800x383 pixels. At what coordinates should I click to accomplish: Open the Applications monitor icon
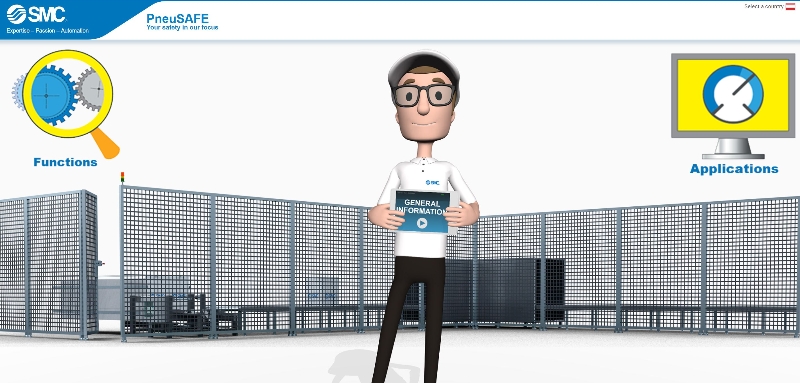(x=733, y=106)
